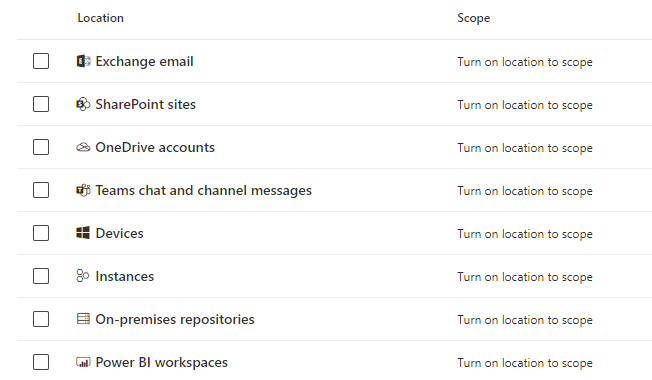Image resolution: width=652 pixels, height=380 pixels.
Task: Click the Instances icon
Action: 83,276
